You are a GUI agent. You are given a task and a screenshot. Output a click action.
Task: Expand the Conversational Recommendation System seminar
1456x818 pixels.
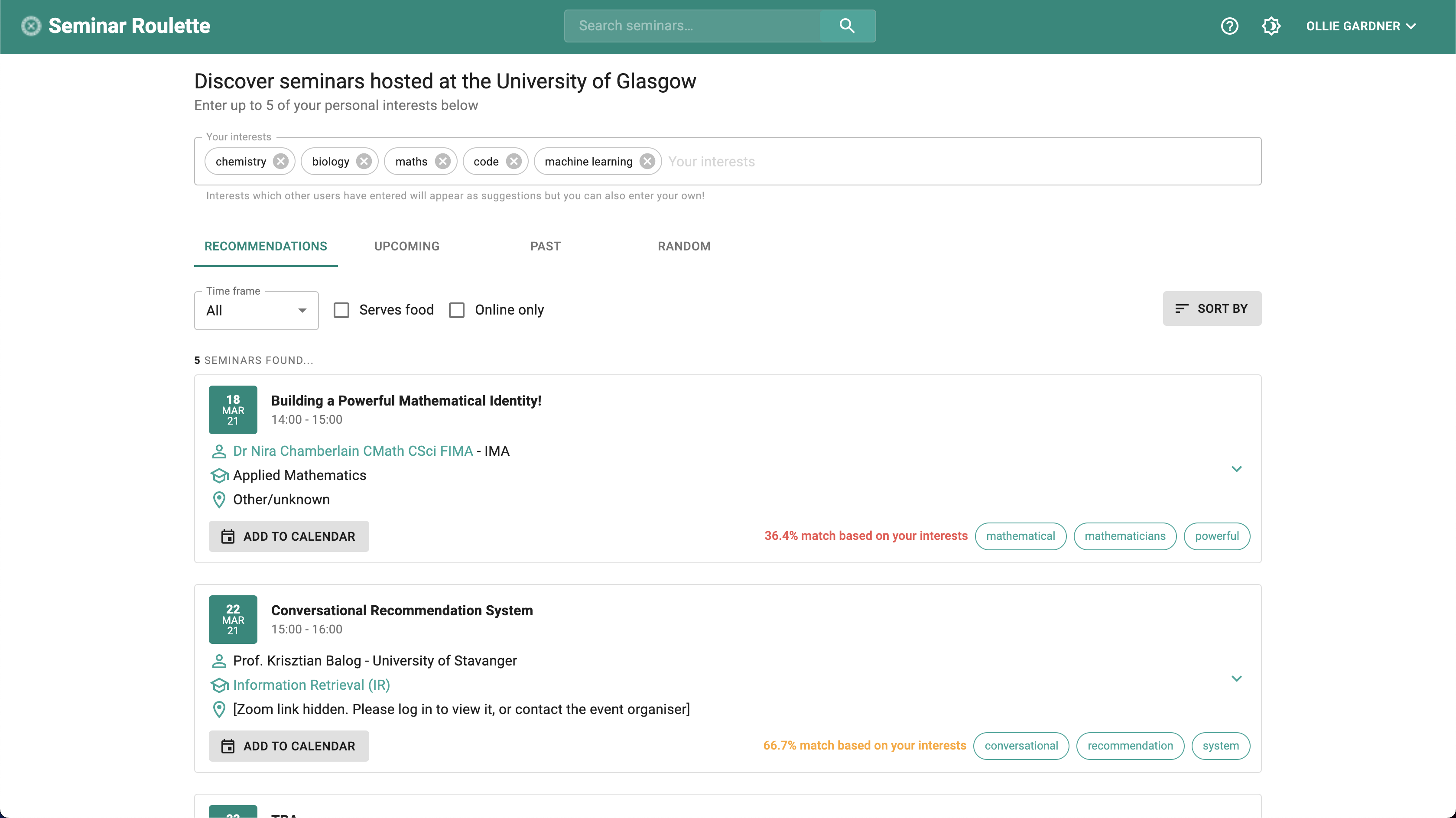1237,678
